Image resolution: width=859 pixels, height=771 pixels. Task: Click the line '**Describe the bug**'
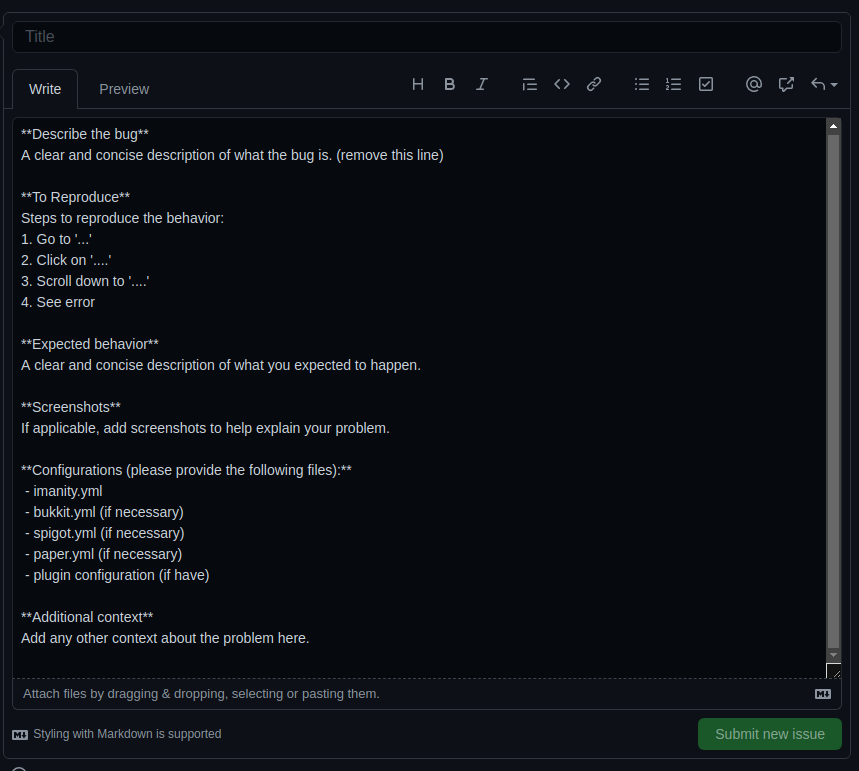coord(85,134)
